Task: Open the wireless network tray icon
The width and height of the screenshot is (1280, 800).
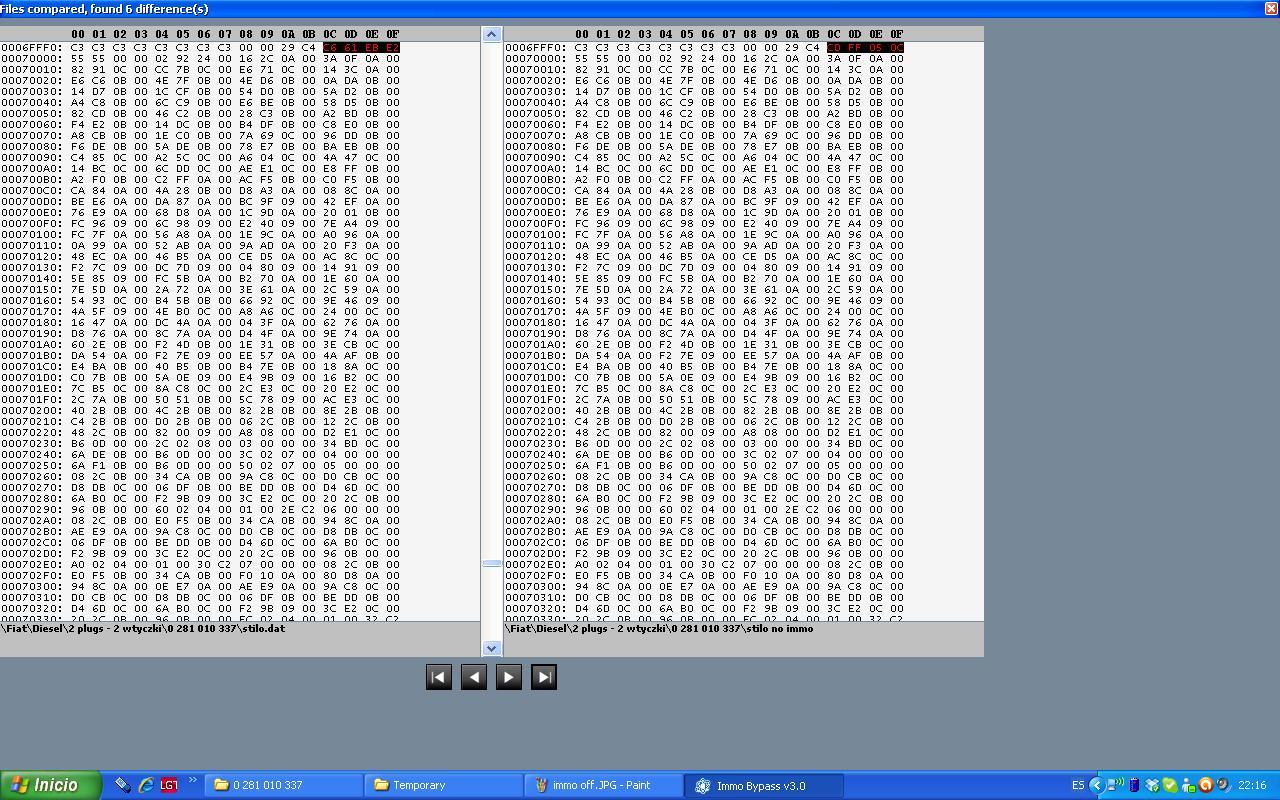Action: click(x=1115, y=785)
